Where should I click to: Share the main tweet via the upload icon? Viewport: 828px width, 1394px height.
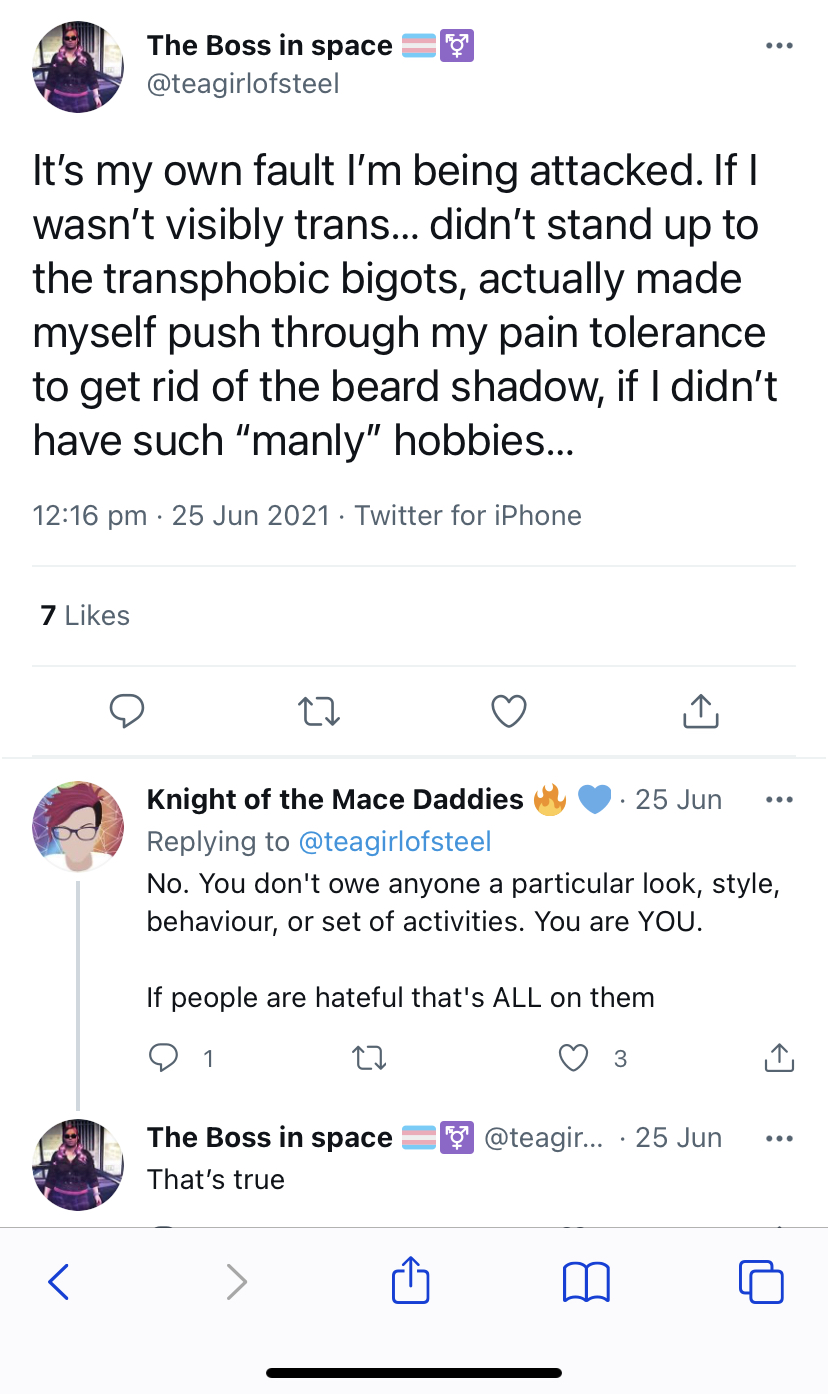tap(700, 710)
